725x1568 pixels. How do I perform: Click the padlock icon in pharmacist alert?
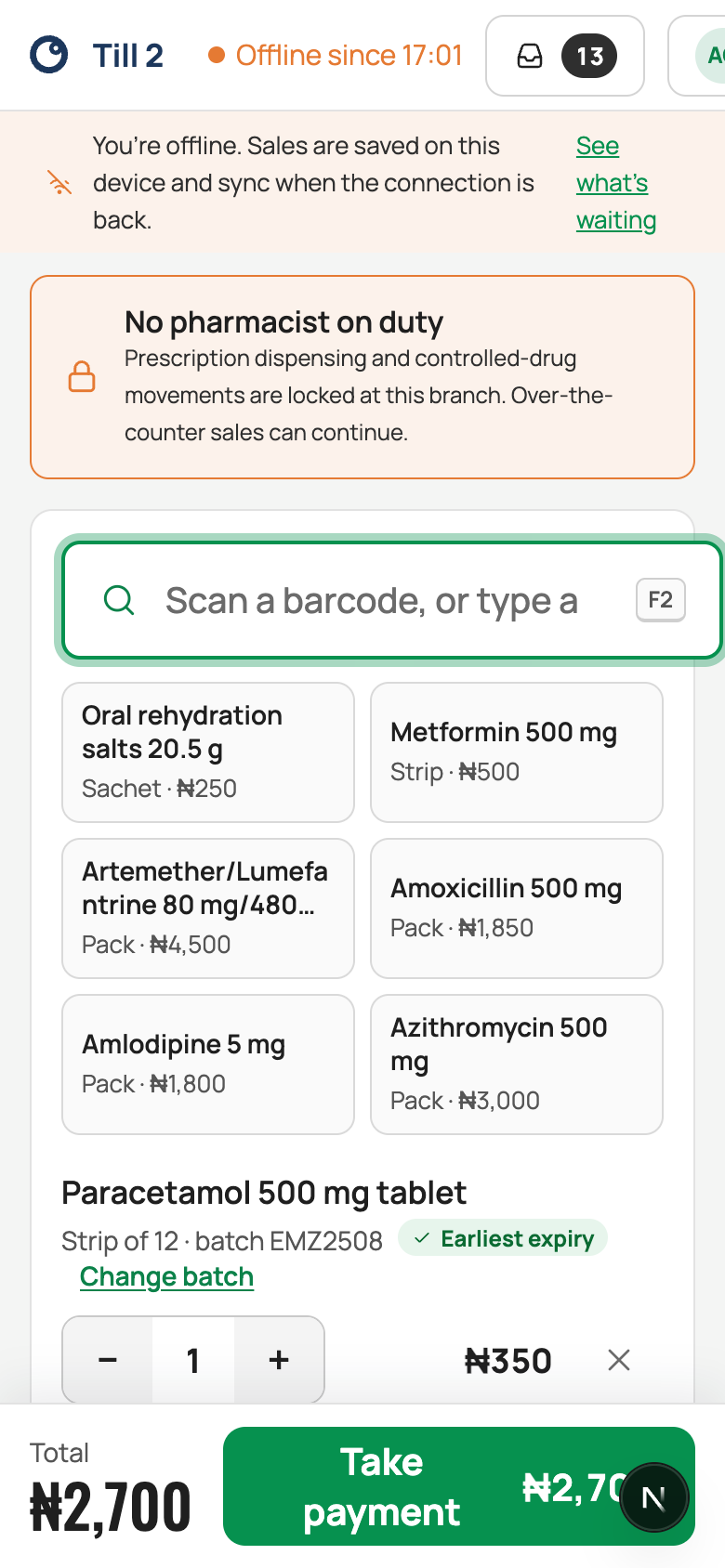coord(82,376)
